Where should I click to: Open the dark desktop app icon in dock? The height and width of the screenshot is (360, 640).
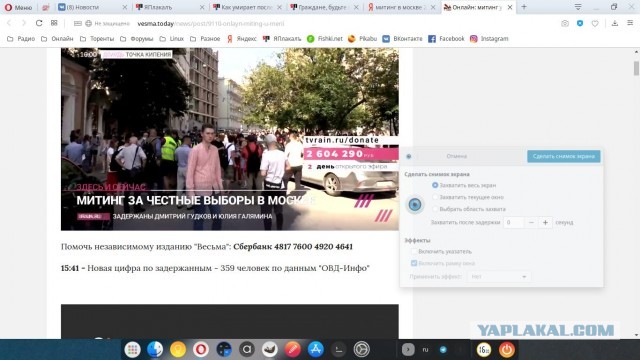click(x=224, y=350)
